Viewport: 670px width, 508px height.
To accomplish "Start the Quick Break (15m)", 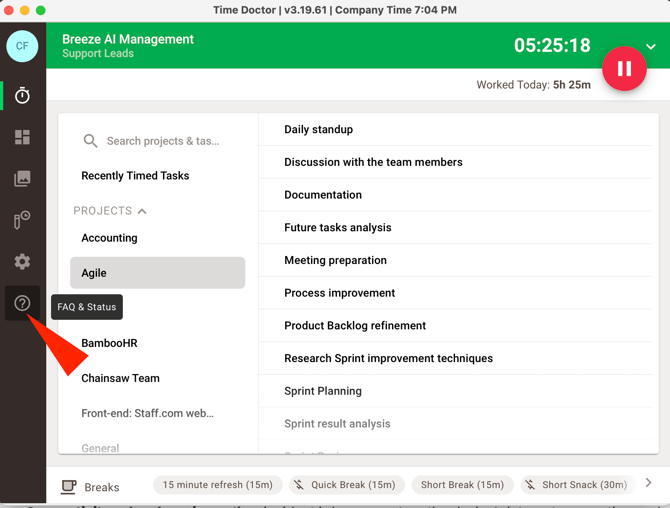I will (x=347, y=485).
